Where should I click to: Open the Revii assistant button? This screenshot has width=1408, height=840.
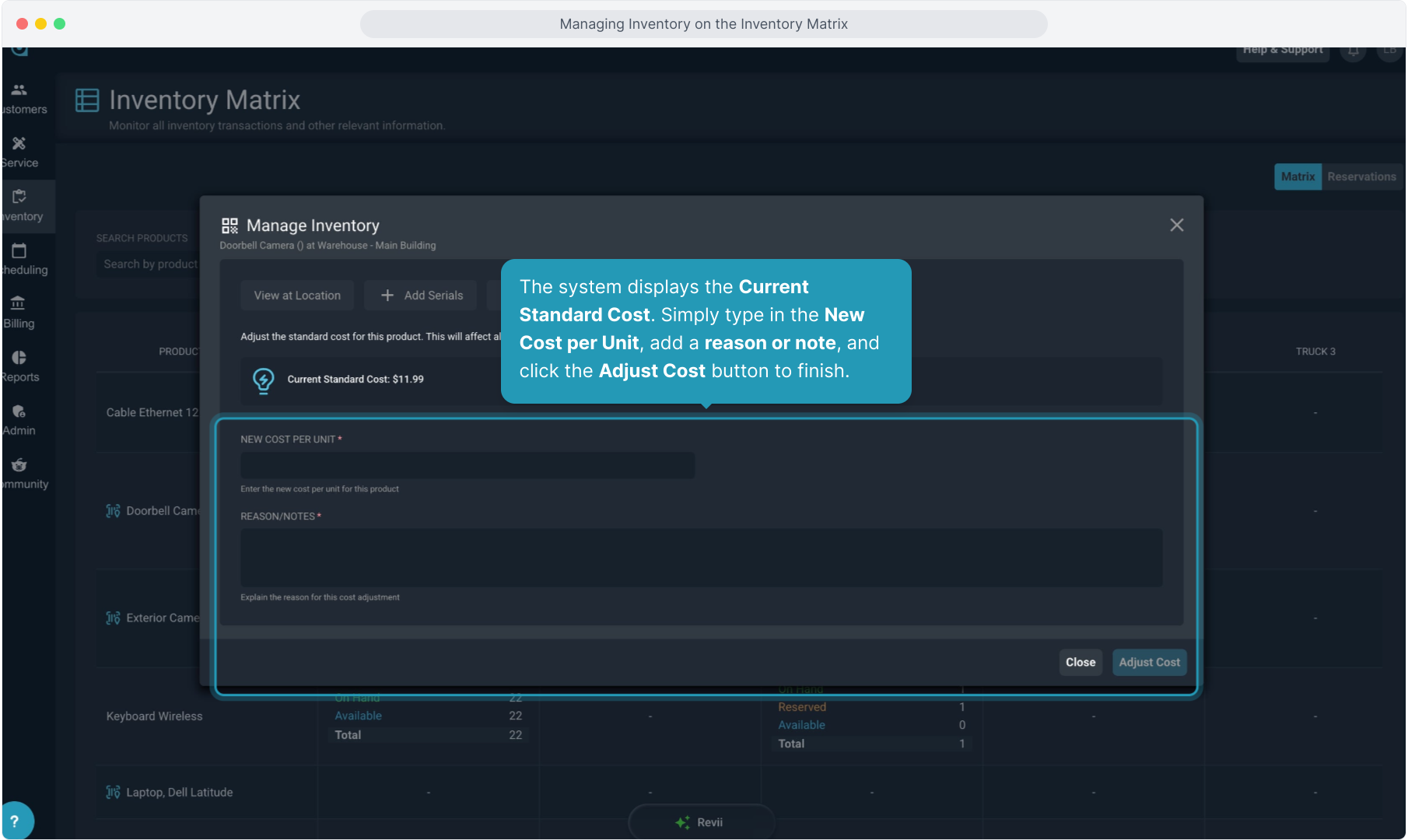pyautogui.click(x=700, y=822)
